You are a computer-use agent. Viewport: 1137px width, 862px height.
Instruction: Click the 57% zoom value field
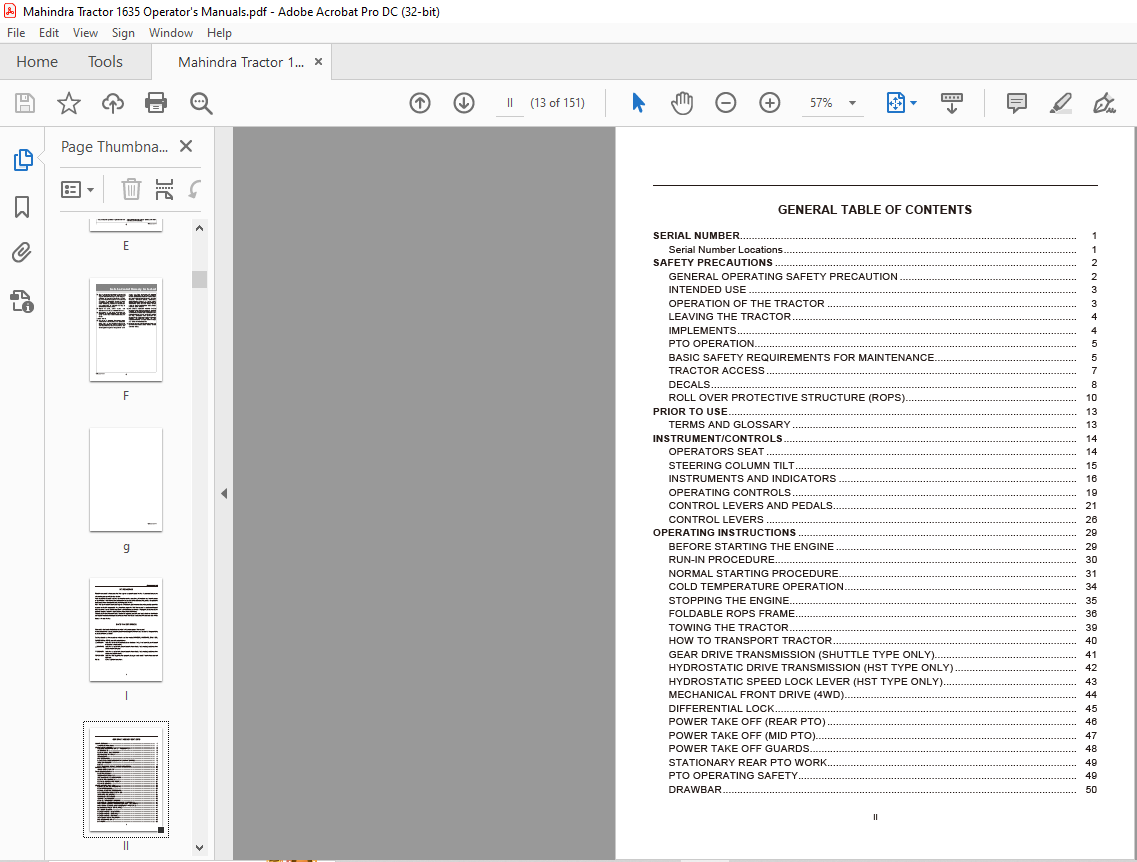coord(821,103)
